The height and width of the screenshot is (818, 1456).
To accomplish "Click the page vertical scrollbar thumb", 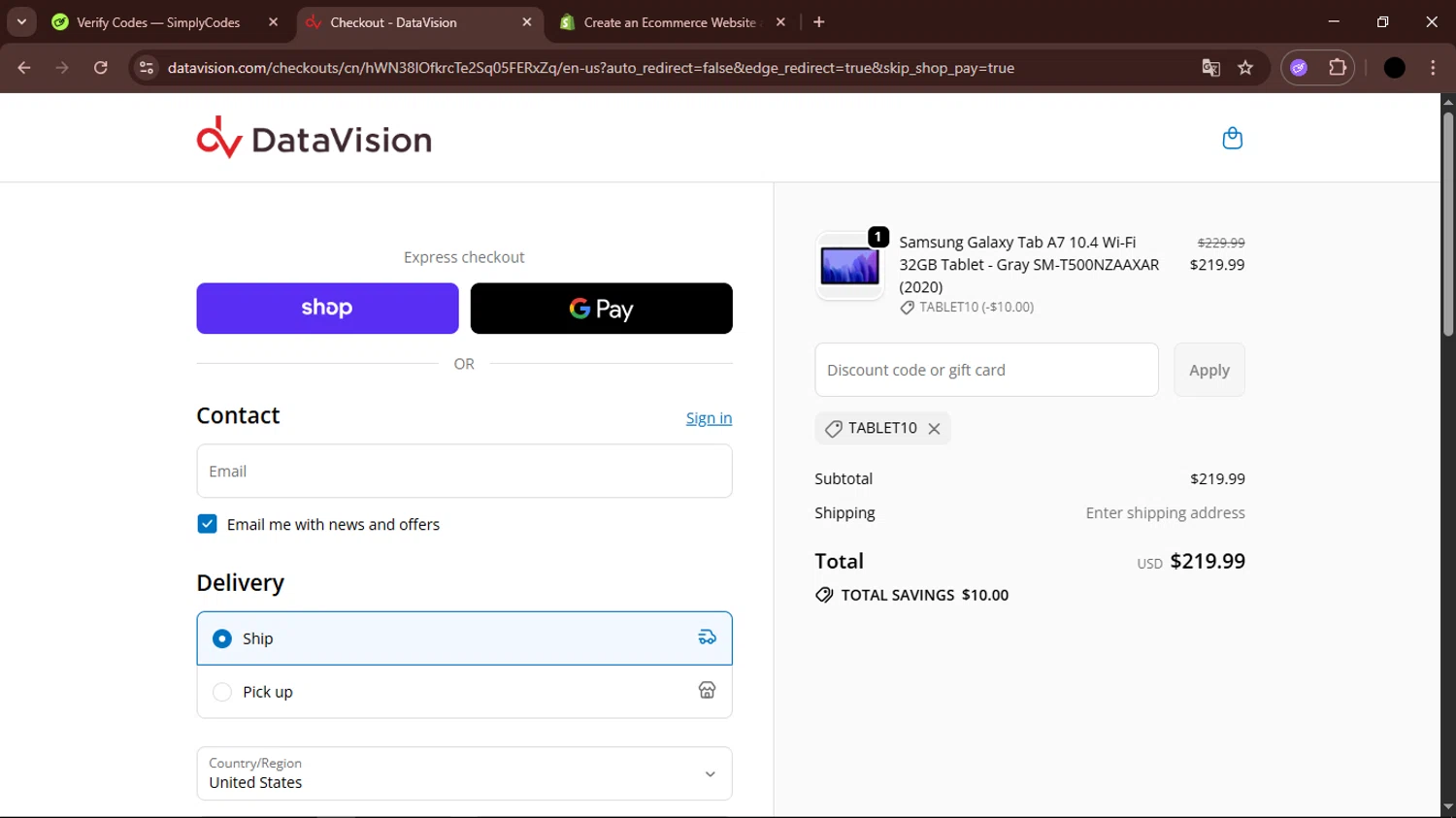I will pos(1447,225).
